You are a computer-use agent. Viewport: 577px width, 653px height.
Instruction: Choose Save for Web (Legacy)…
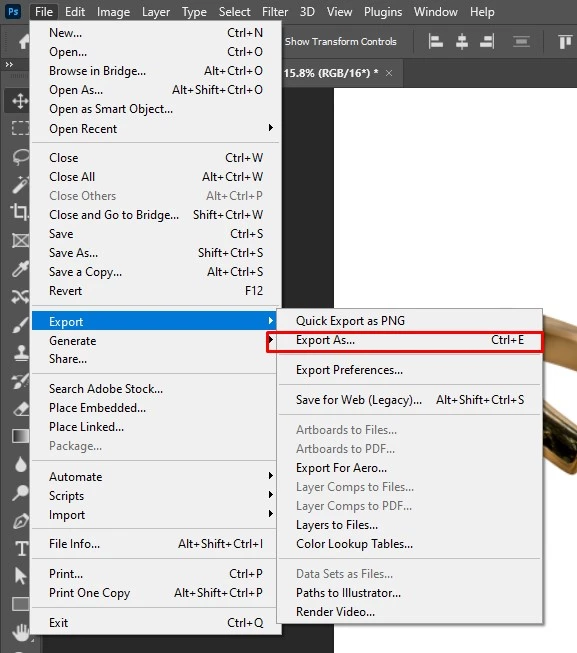[x=410, y=400]
